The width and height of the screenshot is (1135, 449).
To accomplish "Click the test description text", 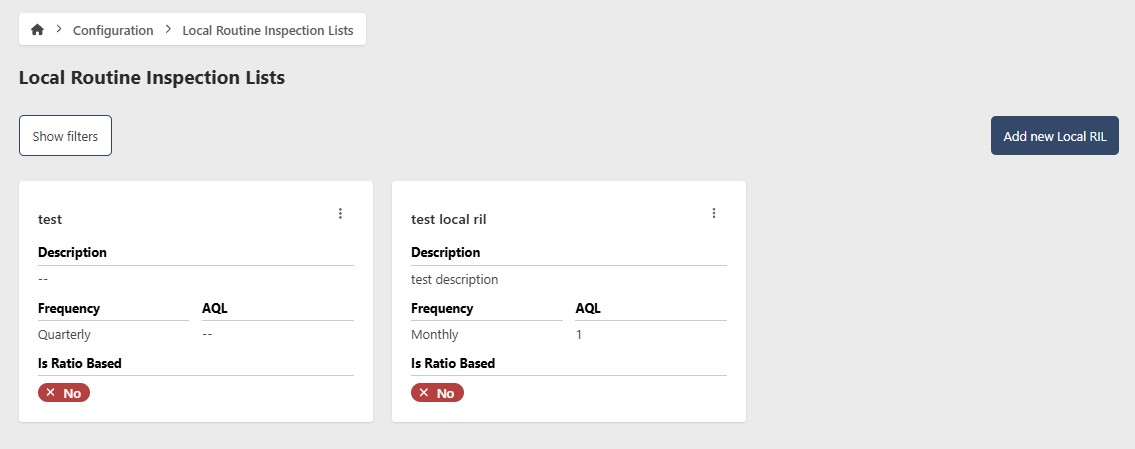I will coord(454,280).
